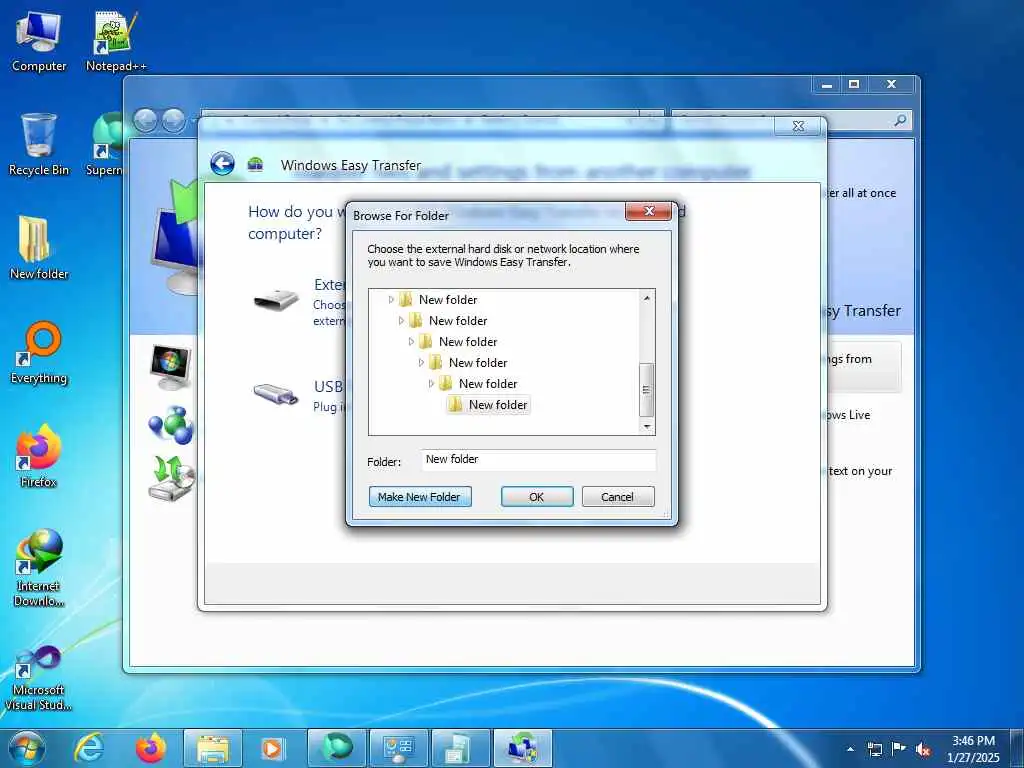Click the 'Browse For Folder' title text
Viewport: 1024px width, 768px height.
pyautogui.click(x=401, y=216)
